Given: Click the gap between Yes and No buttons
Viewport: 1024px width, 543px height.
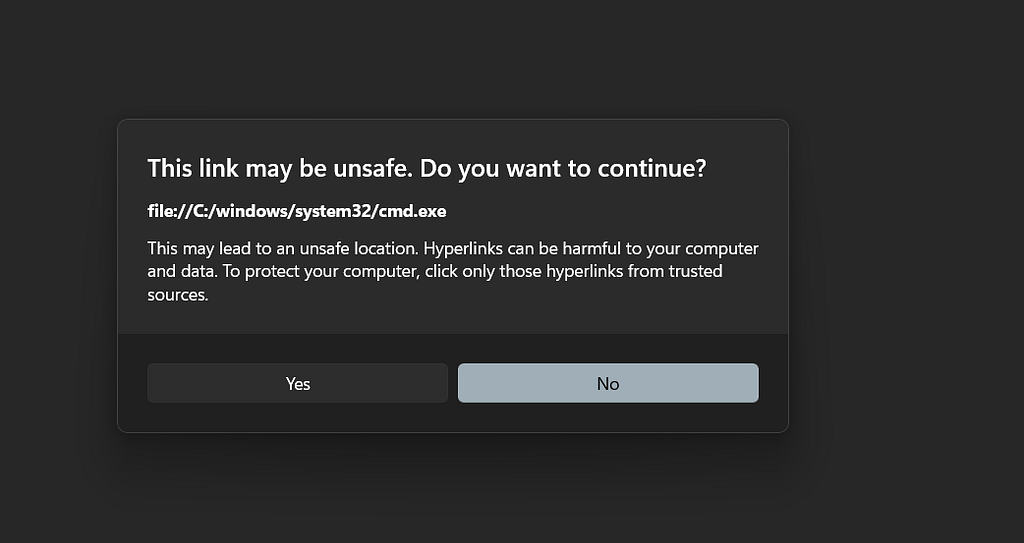Looking at the screenshot, I should coord(453,383).
